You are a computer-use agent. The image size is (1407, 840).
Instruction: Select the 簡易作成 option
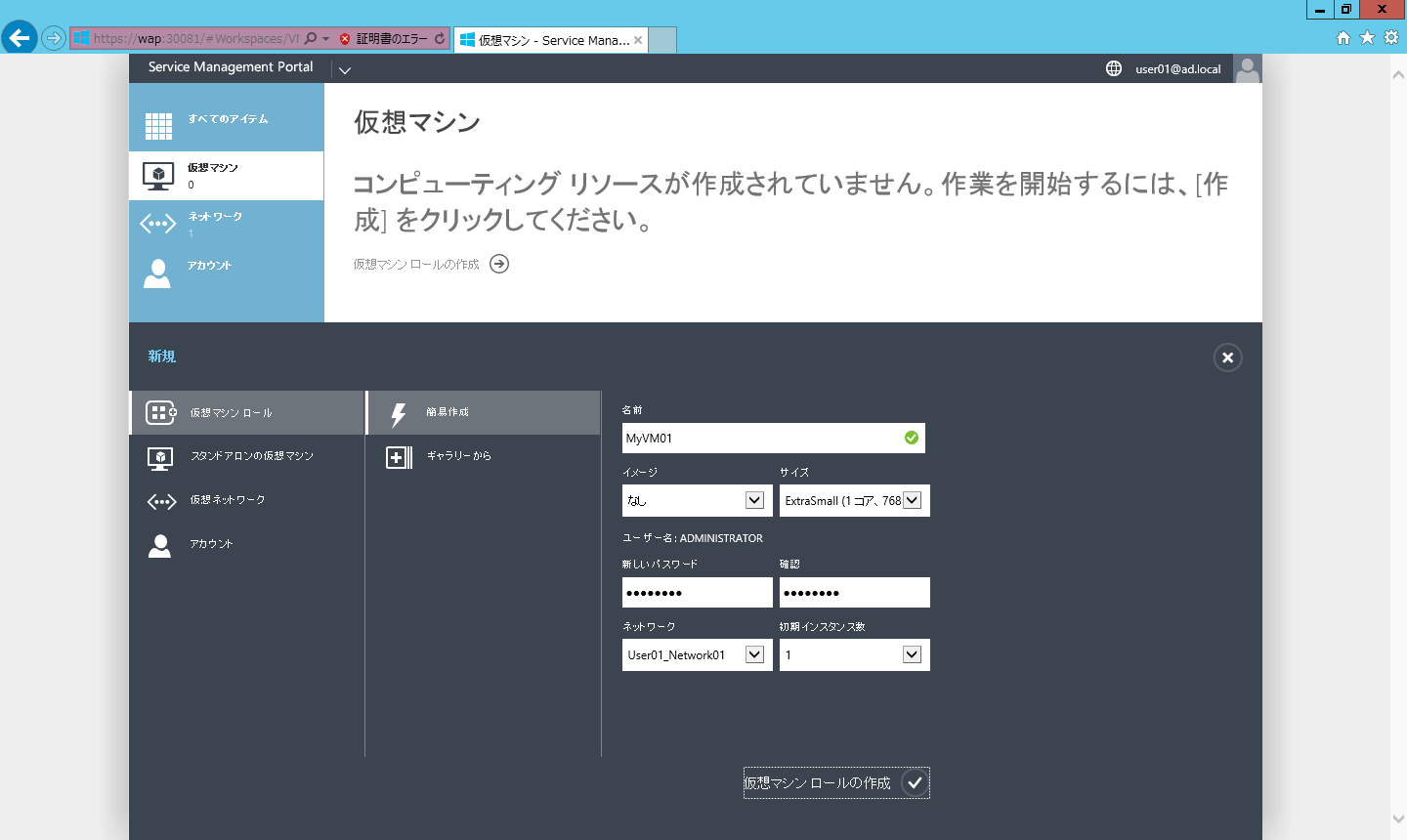point(484,412)
